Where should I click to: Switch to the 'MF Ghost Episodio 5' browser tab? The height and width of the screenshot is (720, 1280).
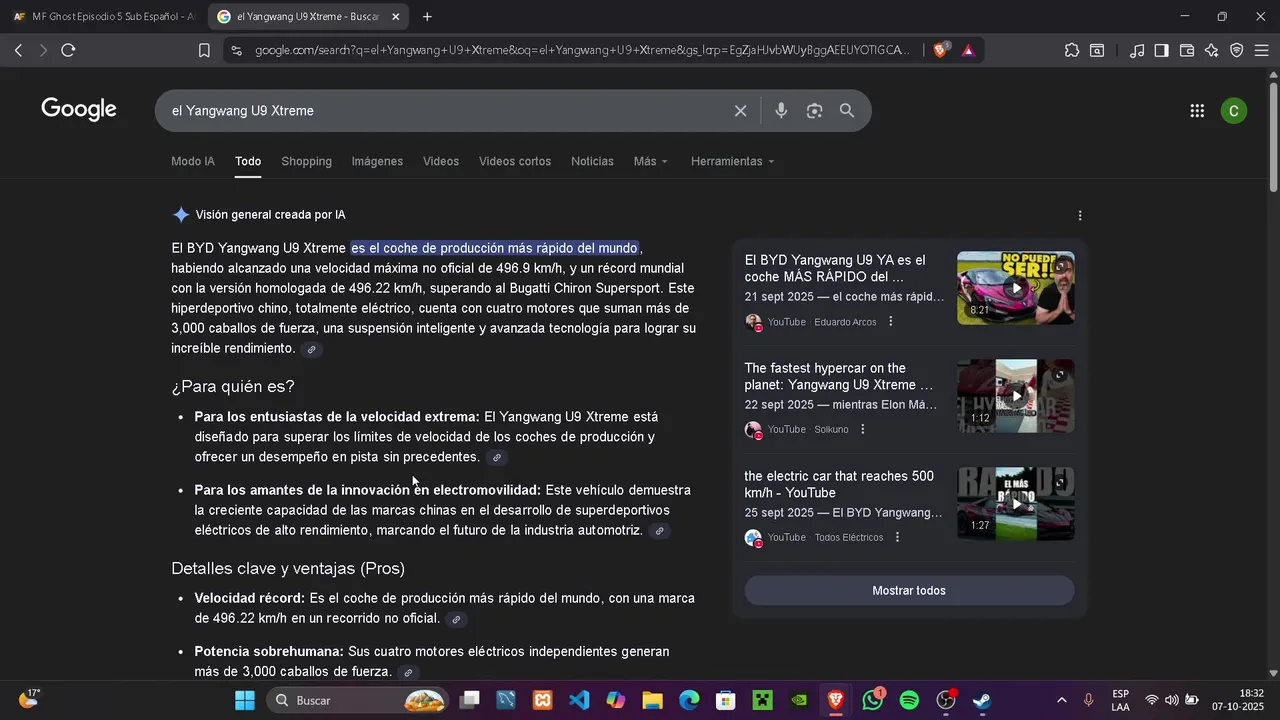point(104,17)
